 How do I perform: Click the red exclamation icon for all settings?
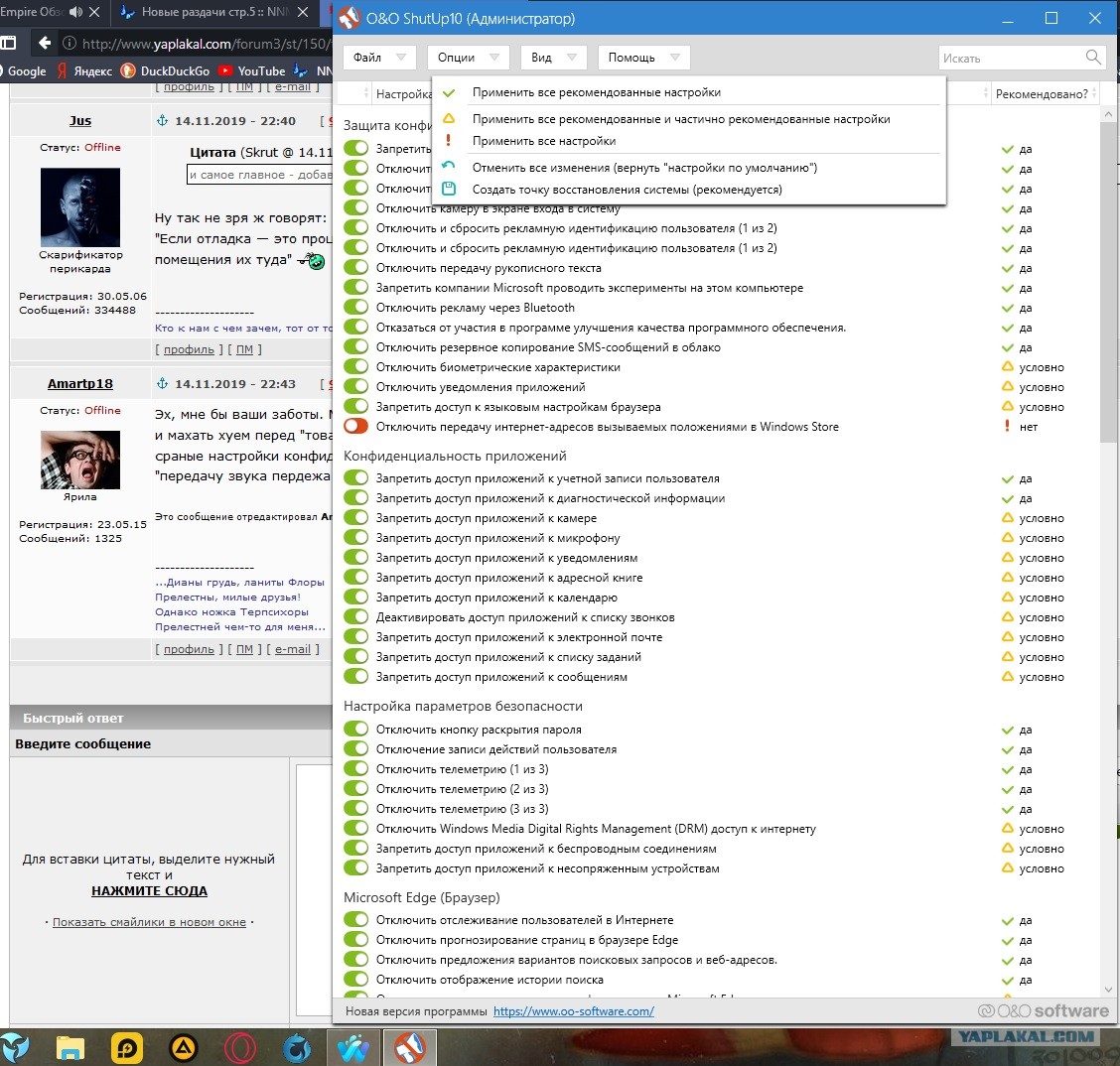(449, 141)
